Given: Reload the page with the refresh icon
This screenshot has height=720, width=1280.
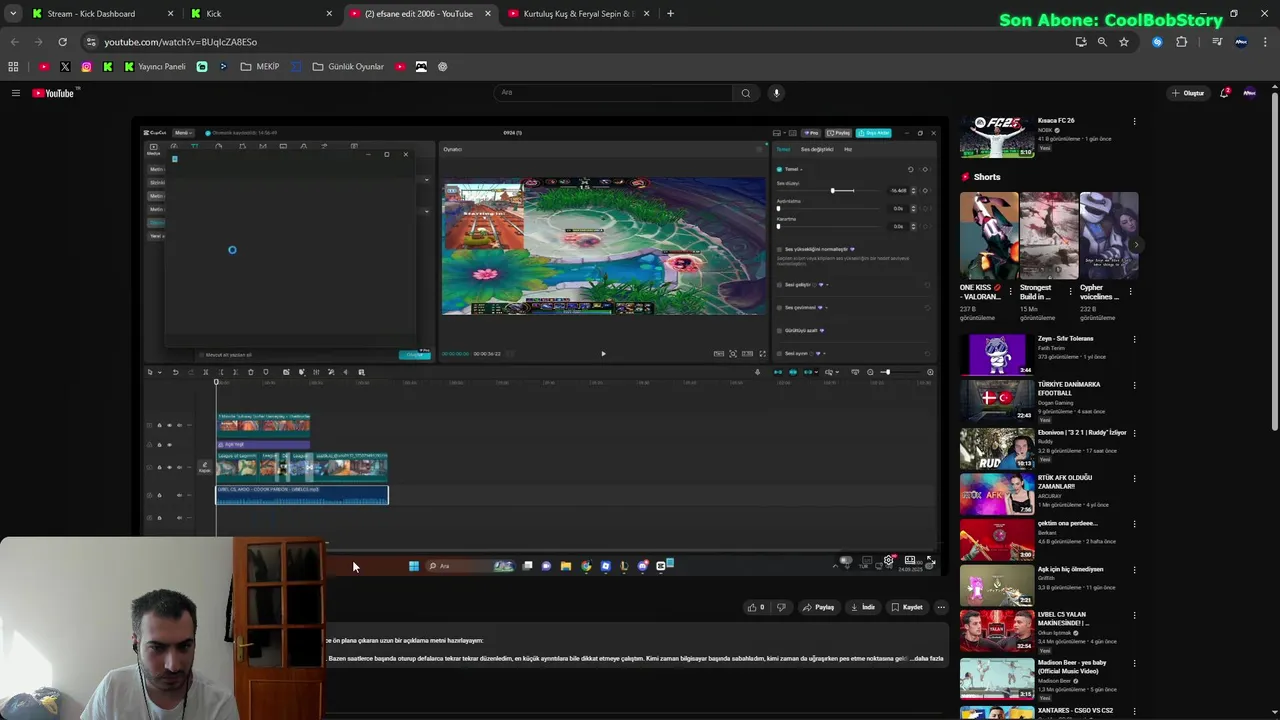Looking at the screenshot, I should (x=62, y=42).
